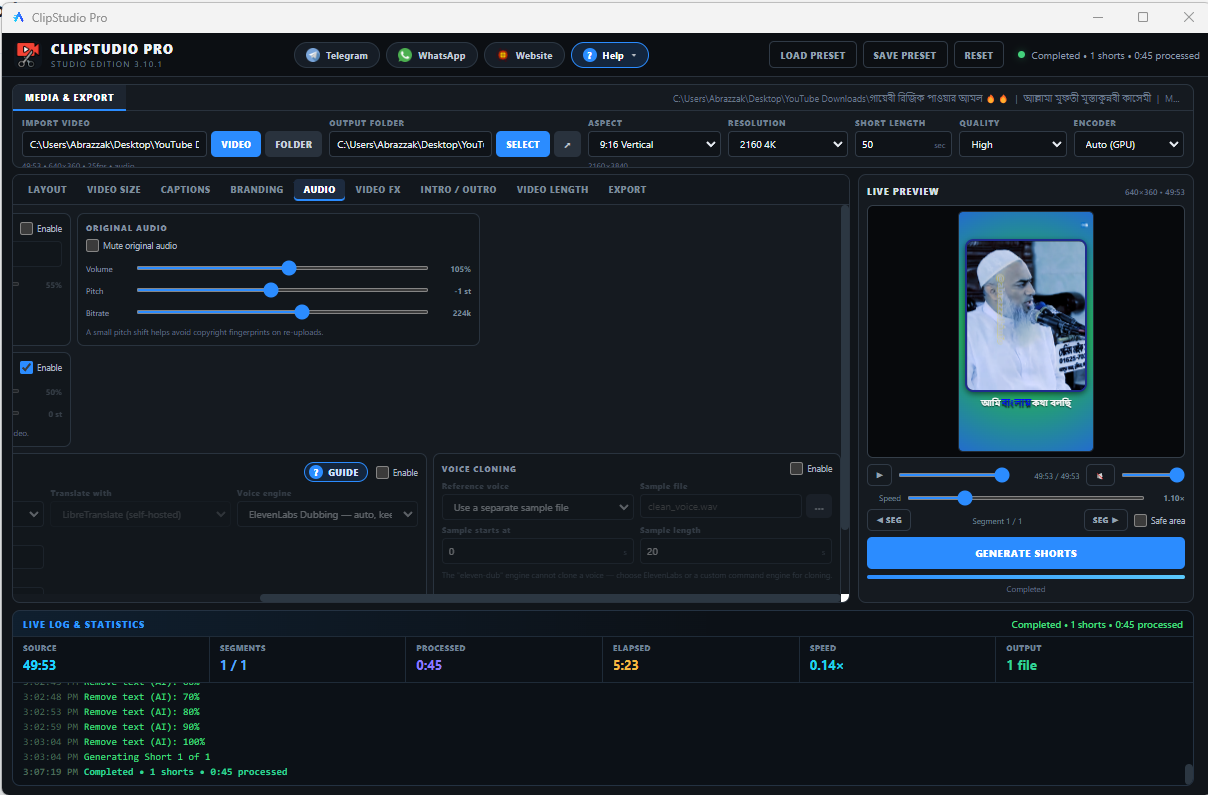This screenshot has height=795, width=1208.
Task: Browse for the voice sample file
Action: [x=819, y=507]
